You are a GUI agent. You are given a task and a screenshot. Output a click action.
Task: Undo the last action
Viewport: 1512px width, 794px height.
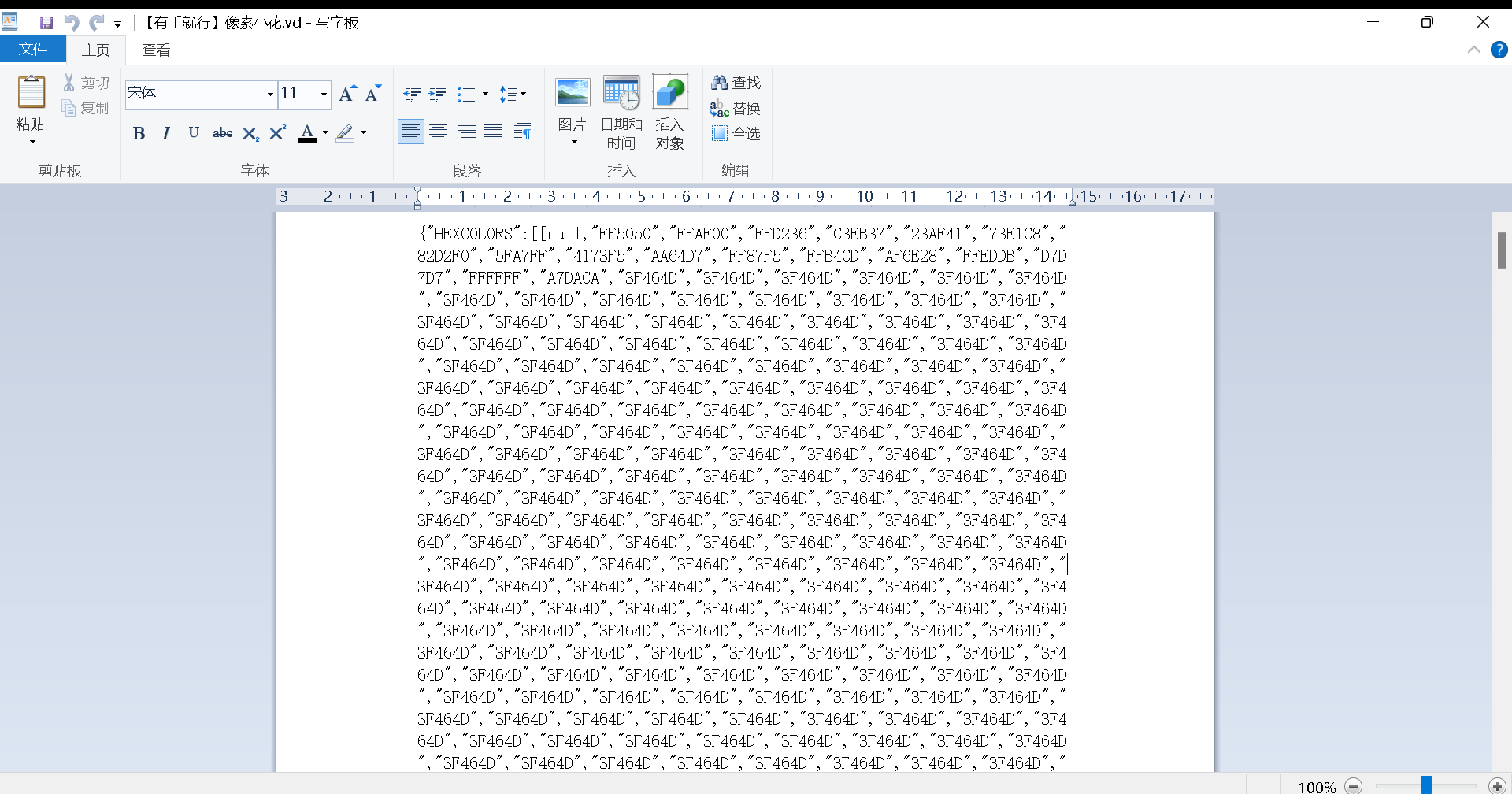72,23
